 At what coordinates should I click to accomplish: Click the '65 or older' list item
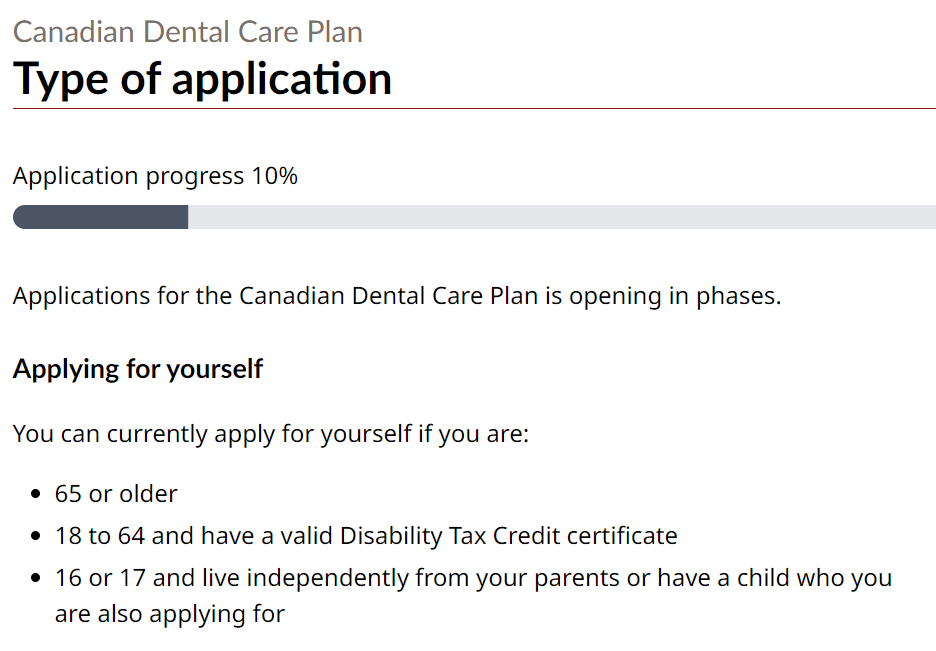[116, 493]
